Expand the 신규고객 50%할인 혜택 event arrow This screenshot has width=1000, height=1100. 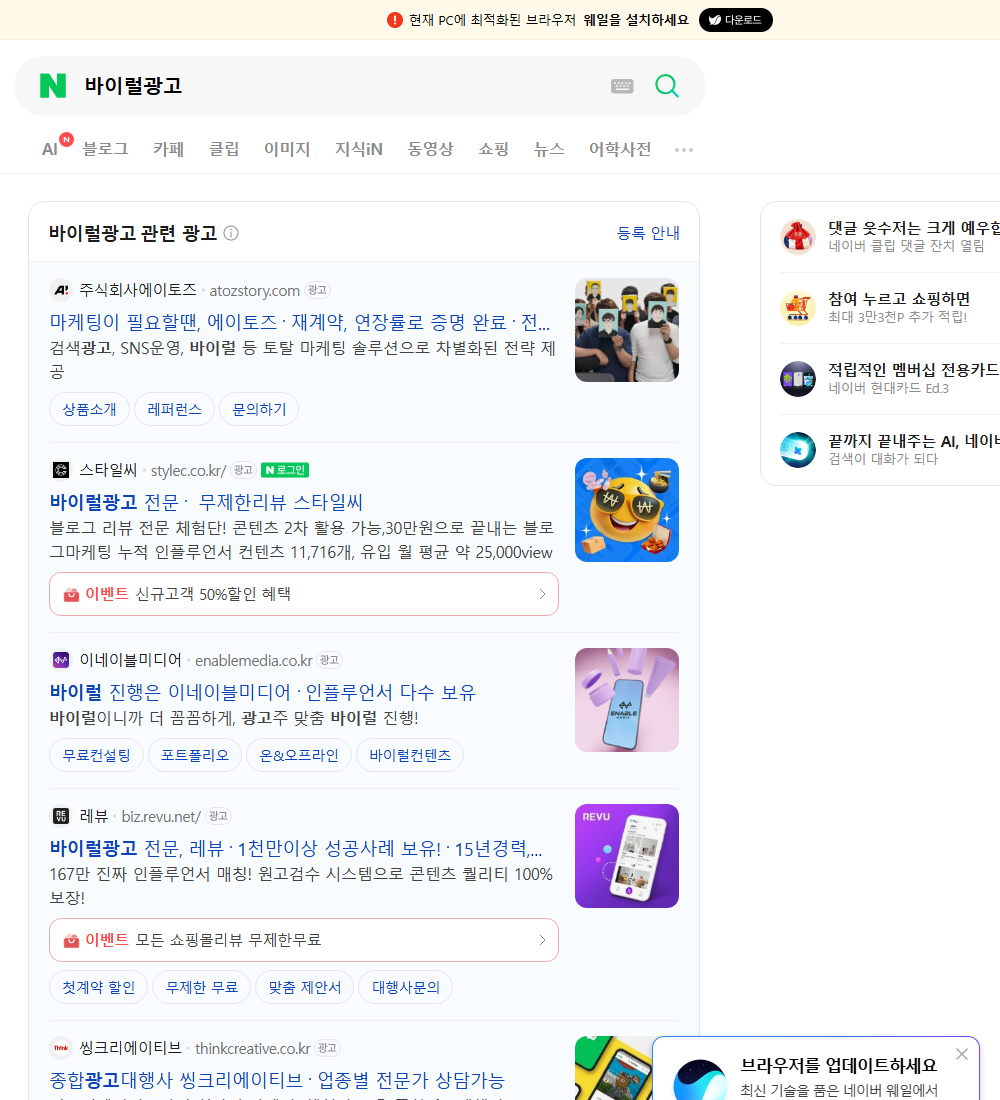542,594
